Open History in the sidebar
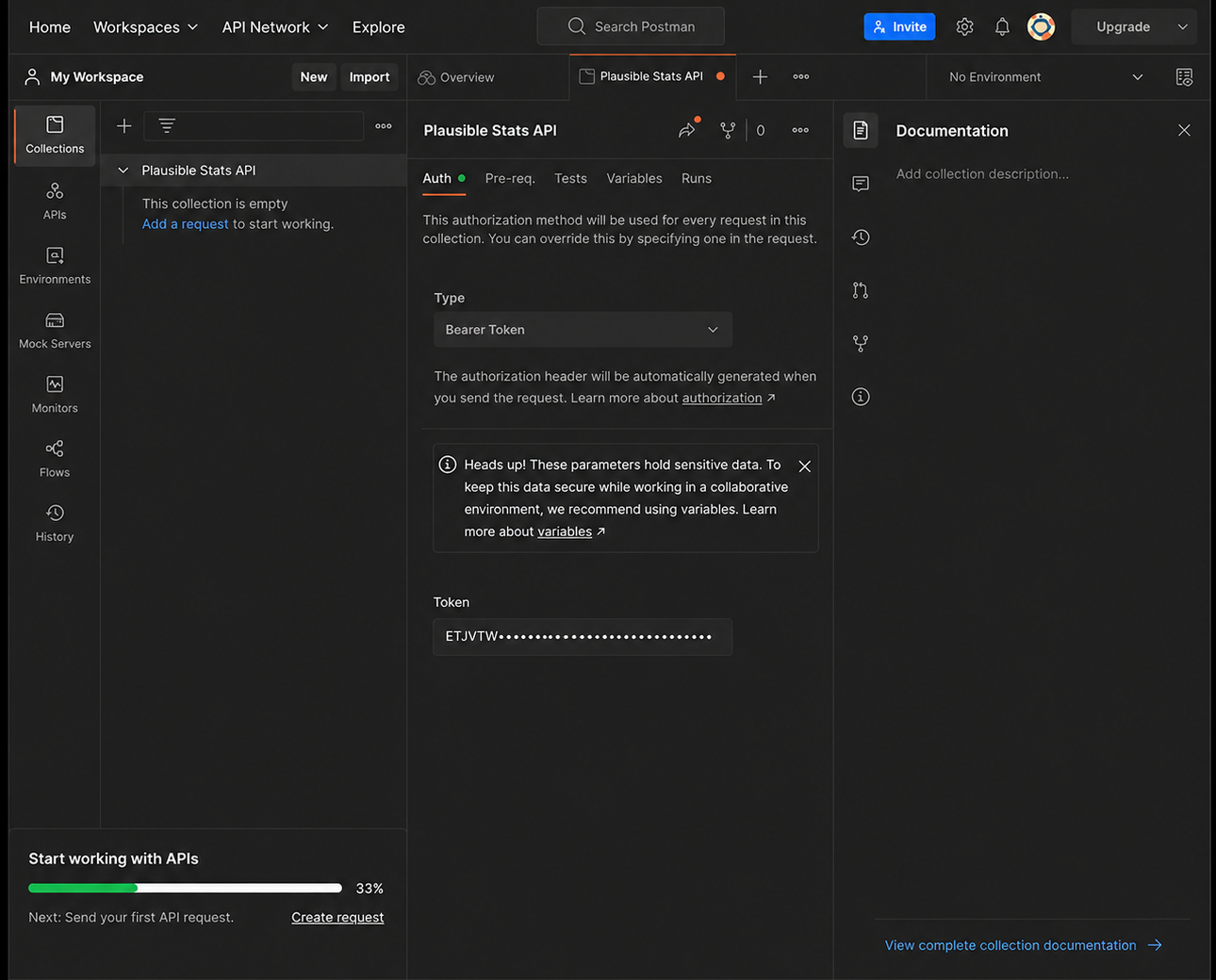1216x980 pixels. click(55, 523)
